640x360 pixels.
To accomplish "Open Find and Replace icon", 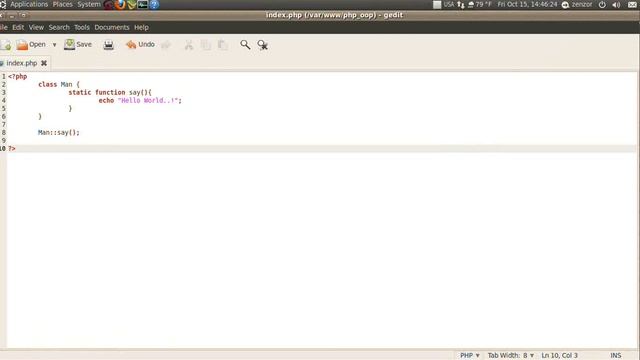I will [x=262, y=45].
